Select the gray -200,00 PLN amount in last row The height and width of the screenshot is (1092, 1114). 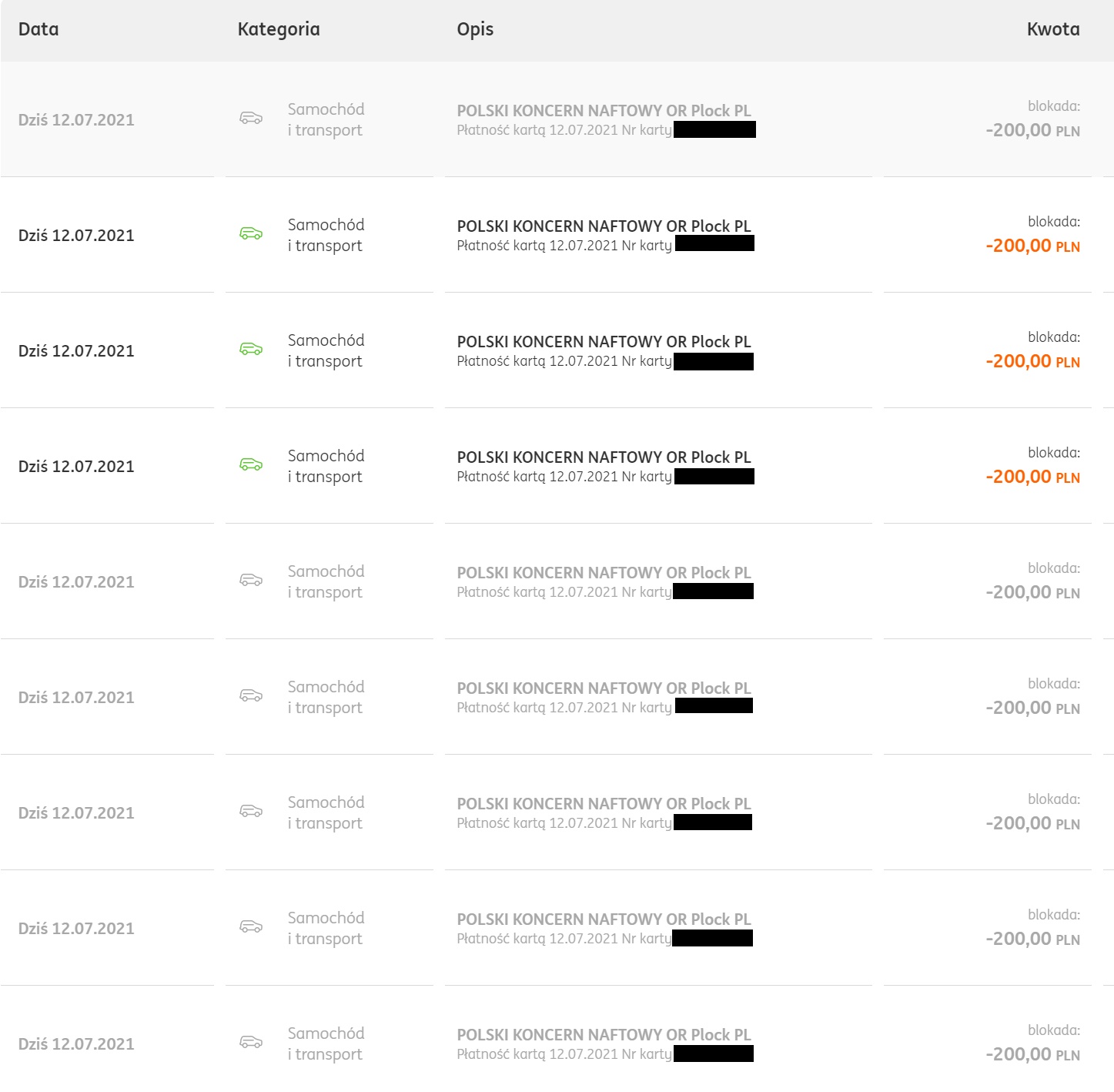1032,1054
